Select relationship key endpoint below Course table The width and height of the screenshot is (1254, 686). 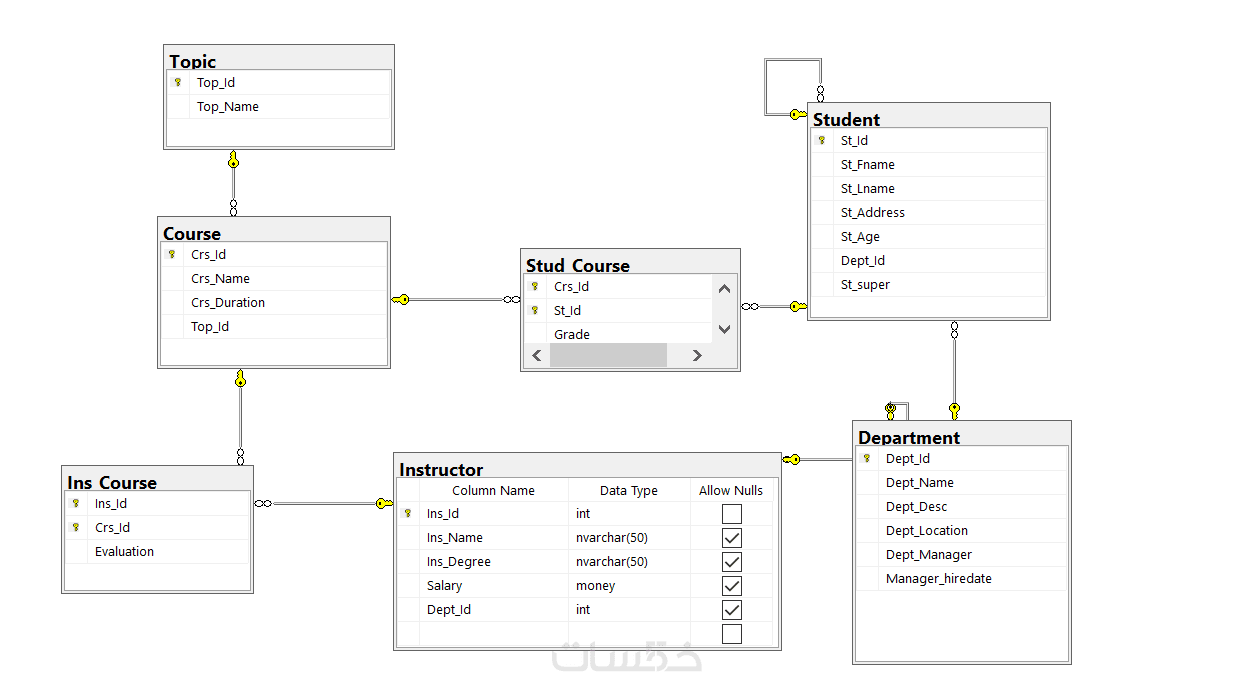[240, 377]
